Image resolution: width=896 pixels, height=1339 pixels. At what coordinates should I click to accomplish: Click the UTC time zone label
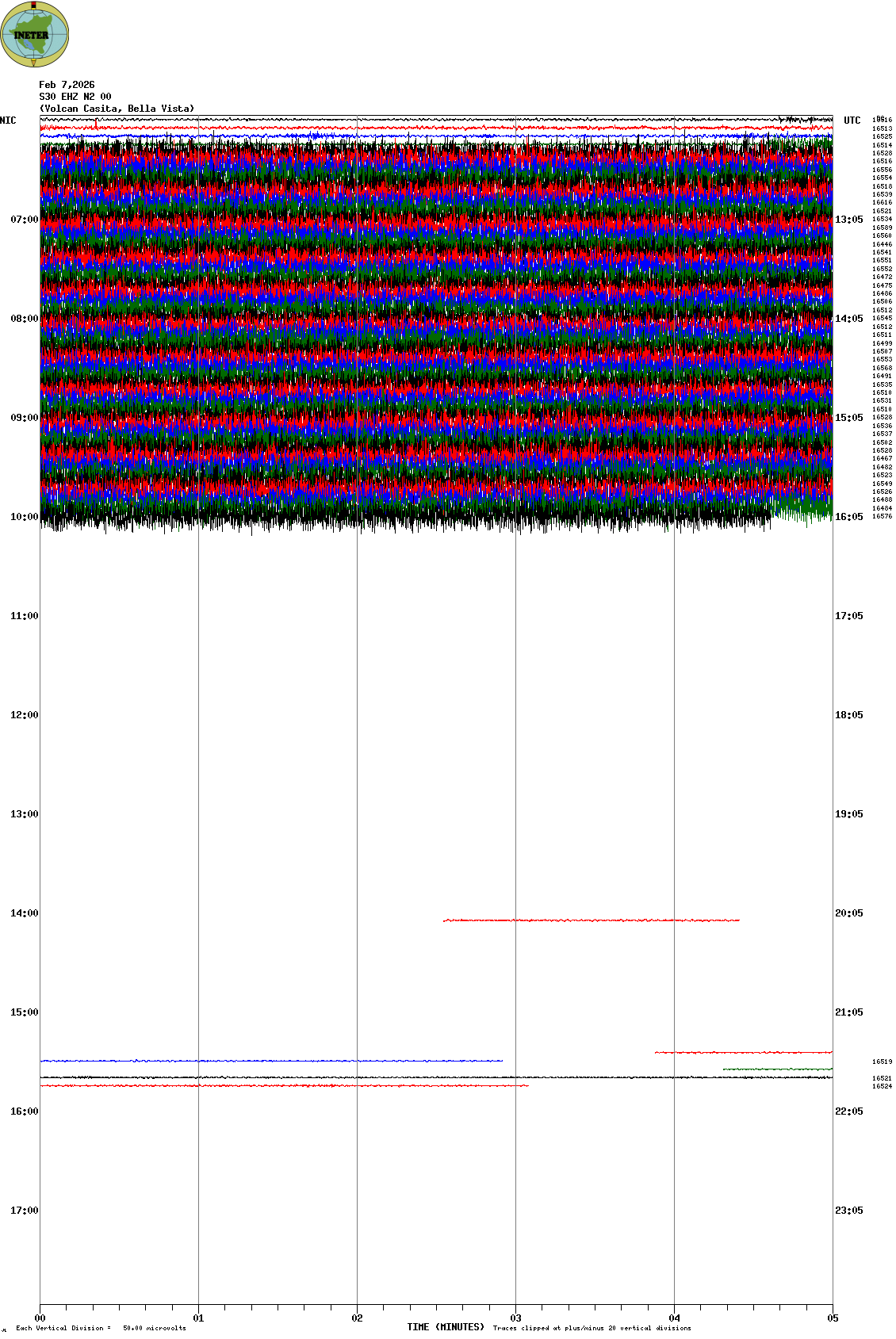pos(852,121)
